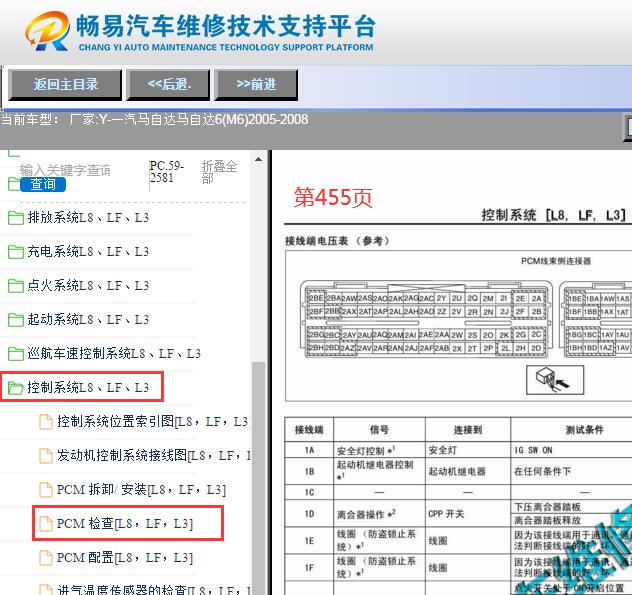Click terminal cell 1D
Screen dimensions: 632x595
click(x=309, y=514)
